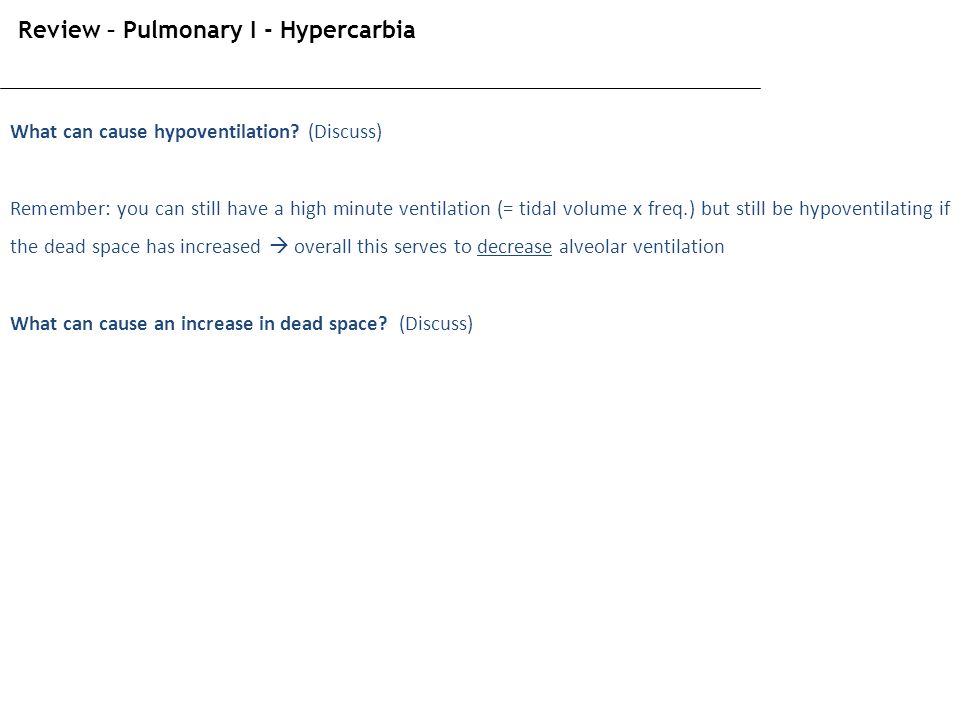
Task: Click the word 'Hypercarbia' in the title
Action: (x=348, y=30)
